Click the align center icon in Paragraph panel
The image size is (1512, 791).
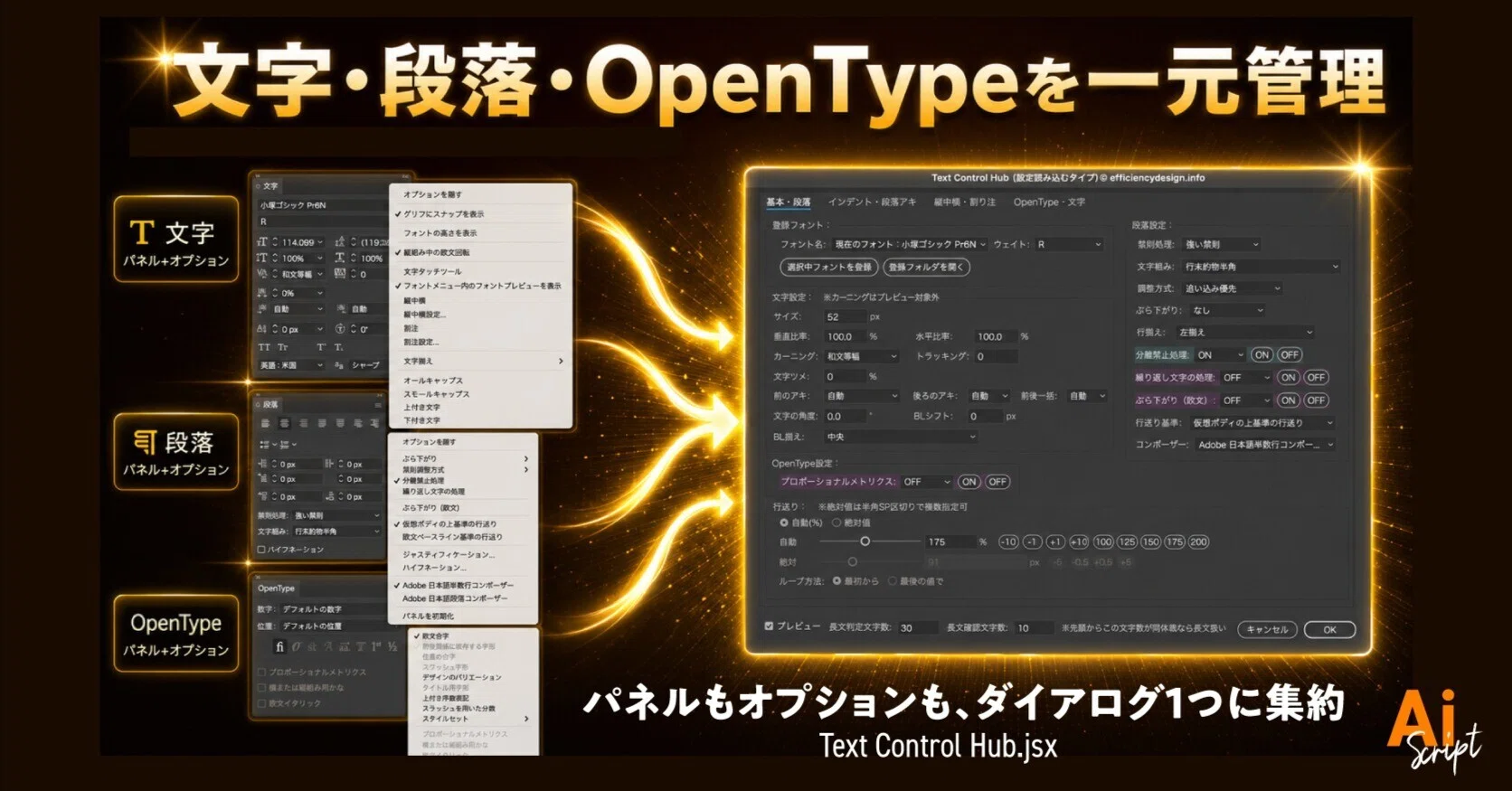pos(284,423)
